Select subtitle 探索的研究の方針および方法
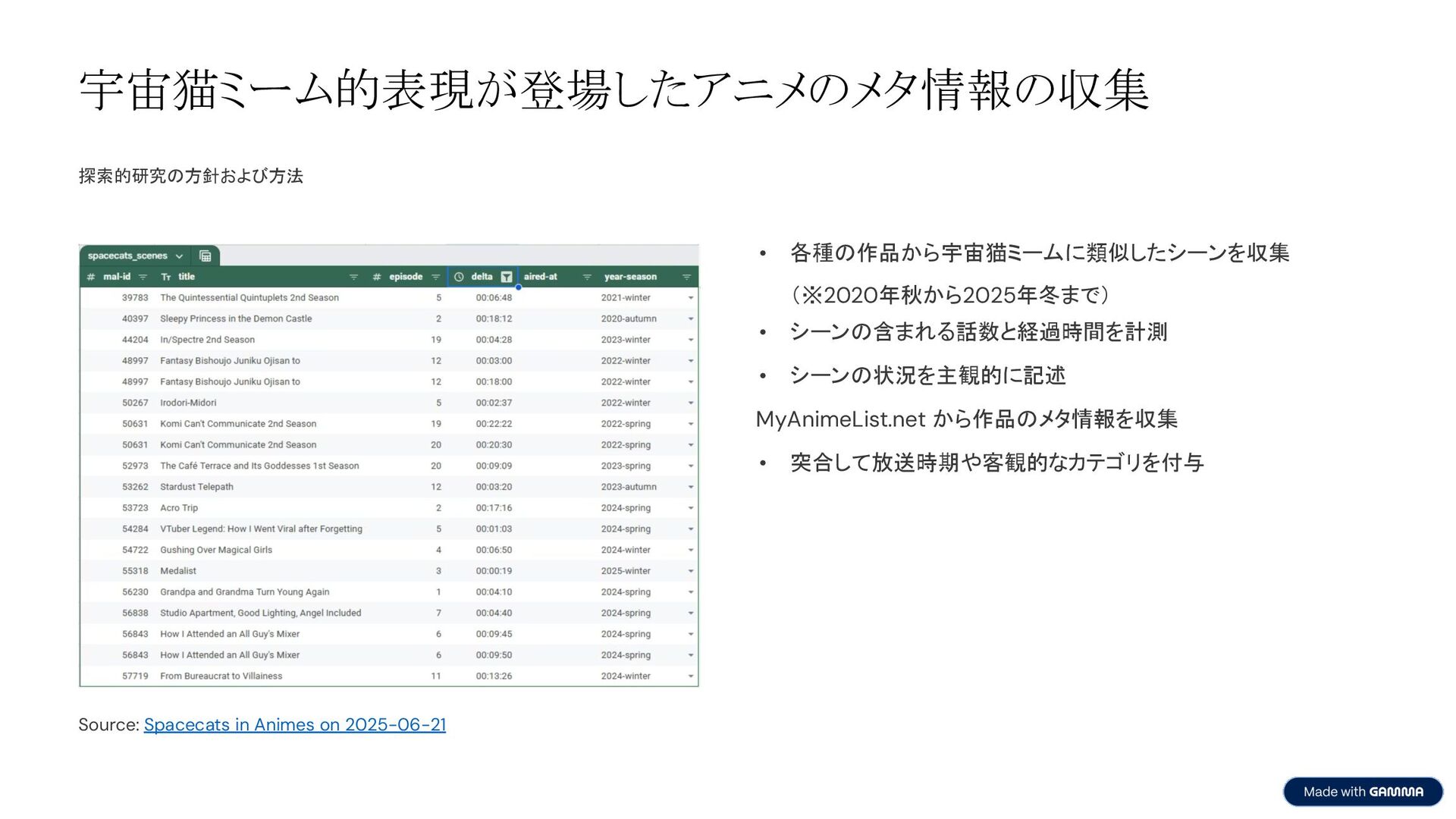 (191, 176)
